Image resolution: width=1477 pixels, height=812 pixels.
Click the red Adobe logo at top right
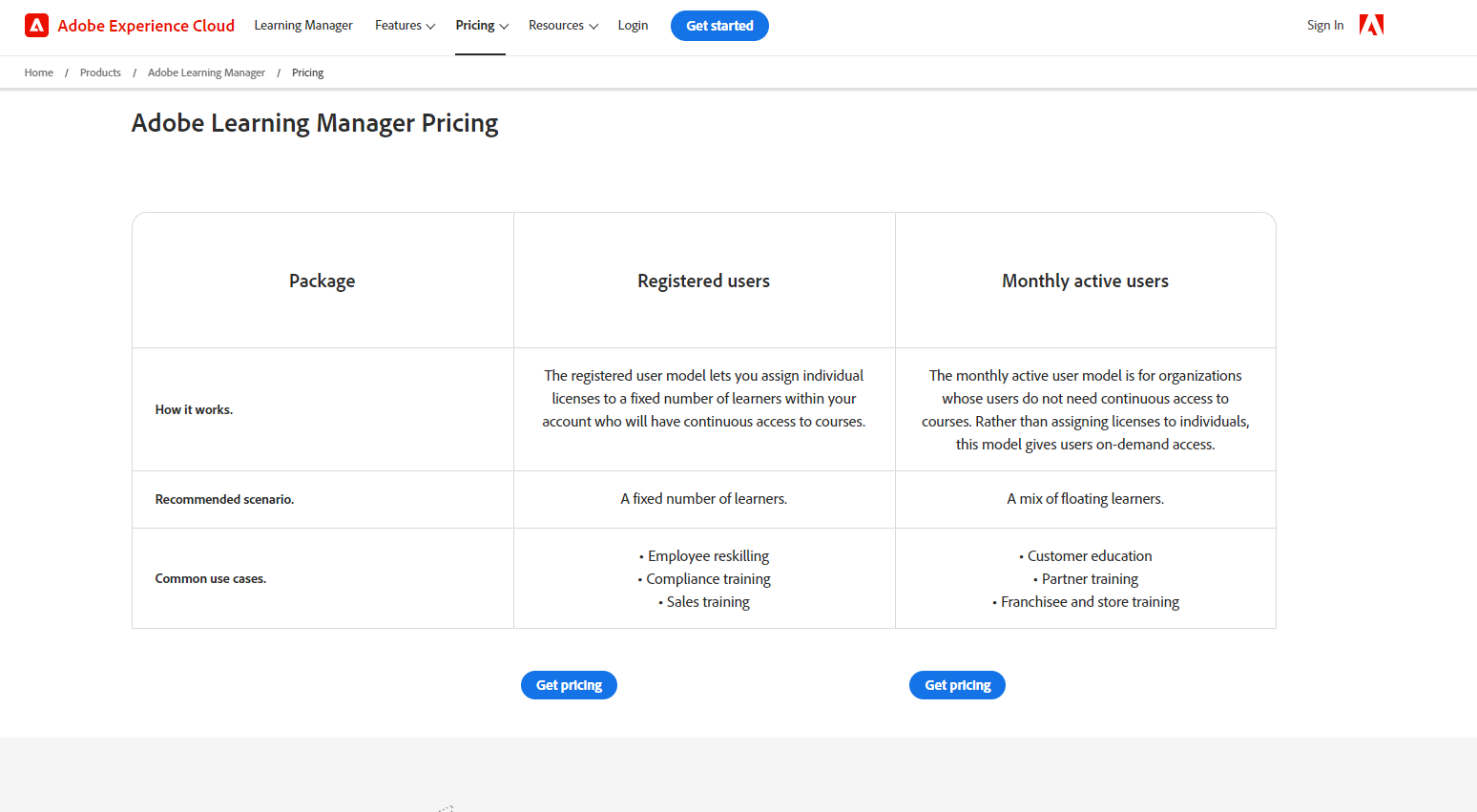1371,25
